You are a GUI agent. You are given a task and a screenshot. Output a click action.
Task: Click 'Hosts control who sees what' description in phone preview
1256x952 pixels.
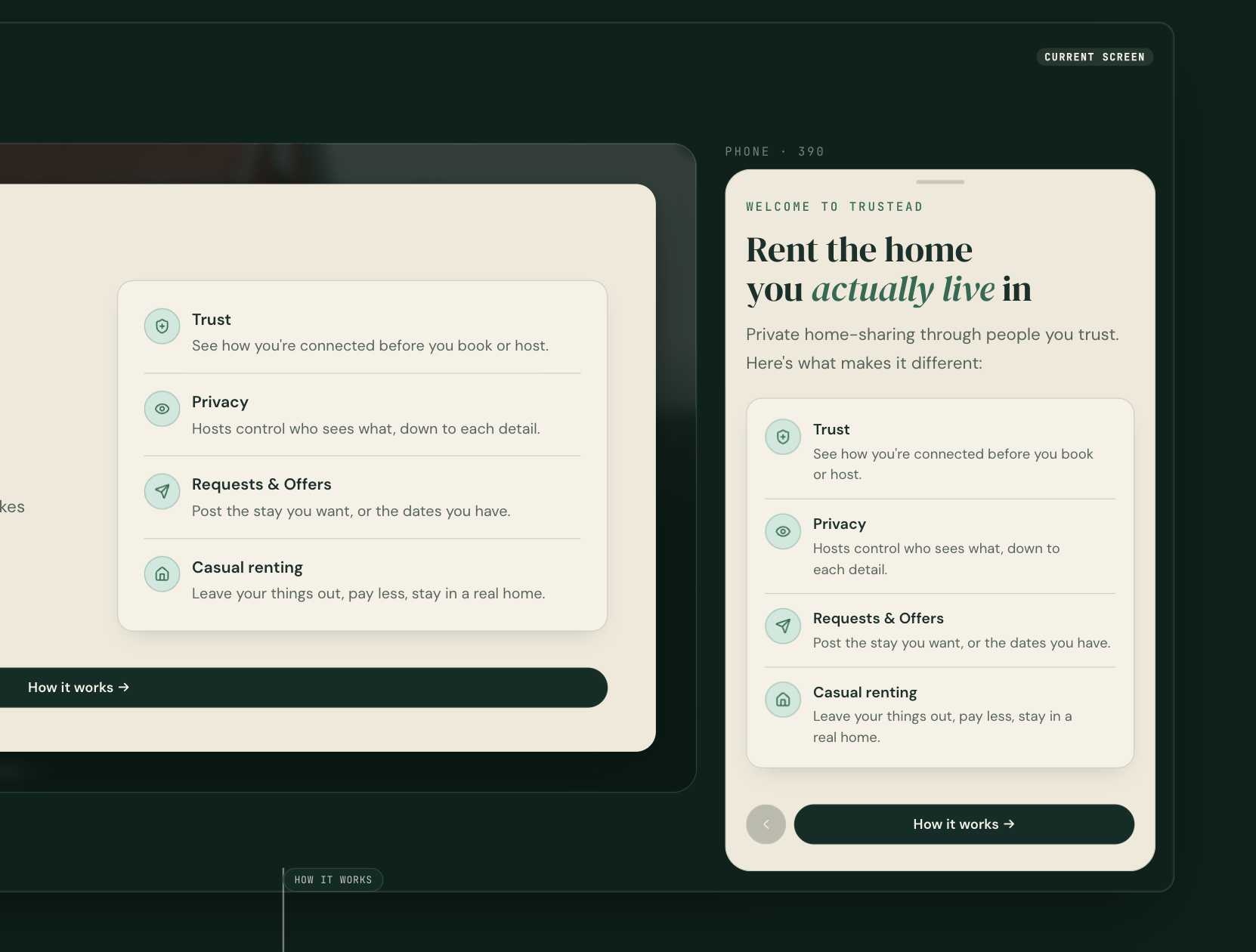(x=936, y=559)
